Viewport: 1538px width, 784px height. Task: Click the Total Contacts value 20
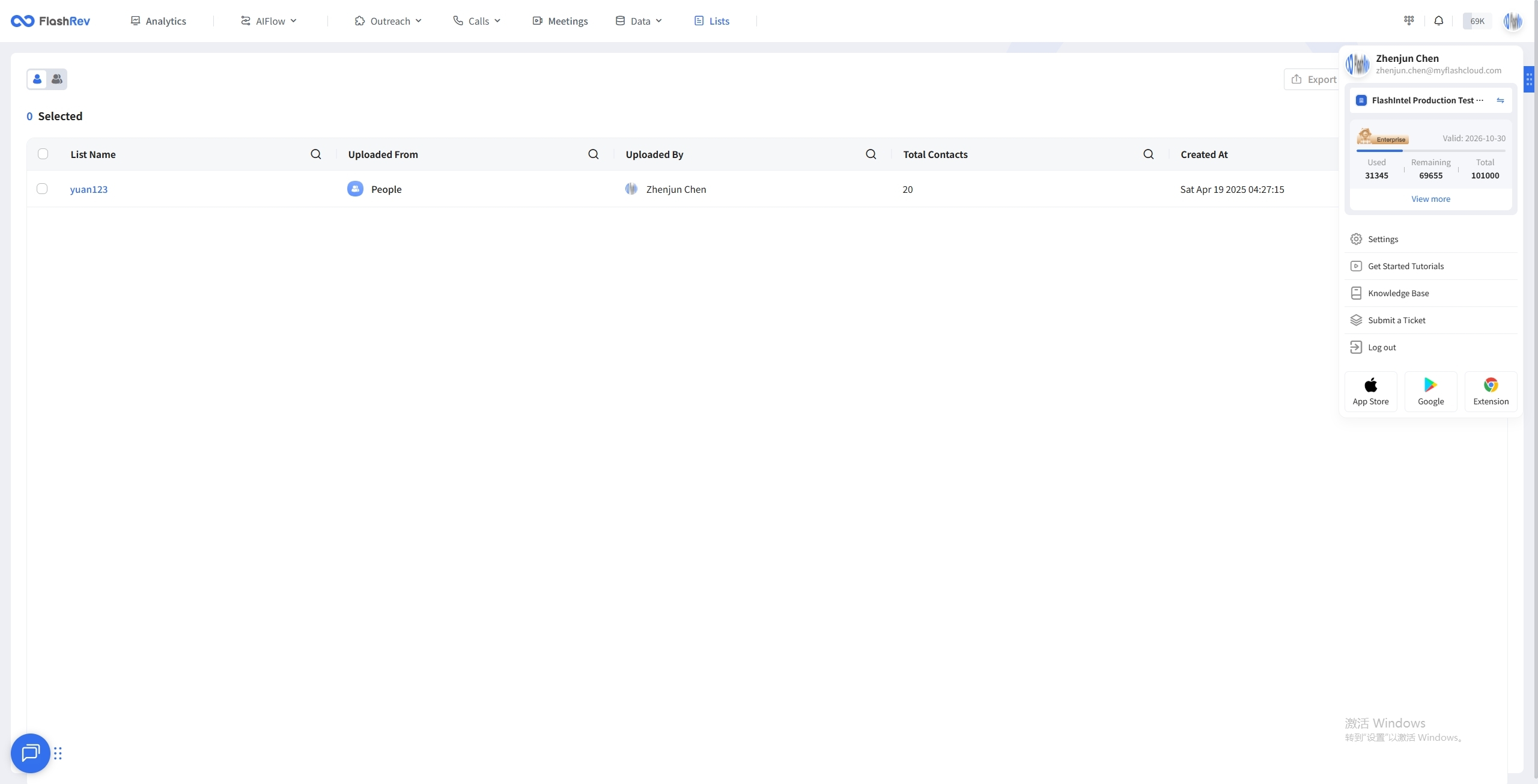click(908, 189)
